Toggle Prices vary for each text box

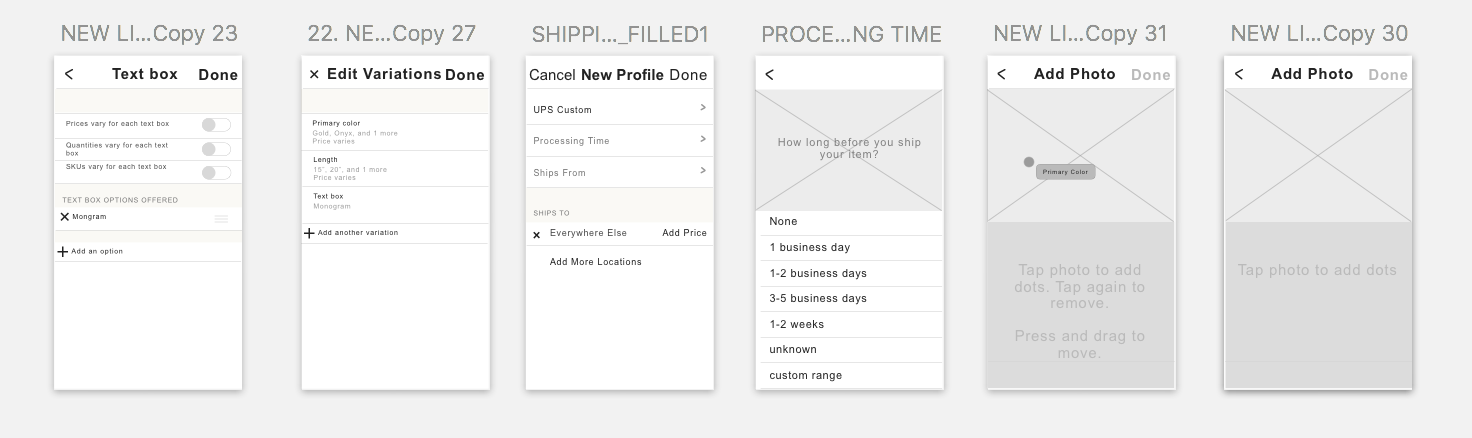click(216, 125)
